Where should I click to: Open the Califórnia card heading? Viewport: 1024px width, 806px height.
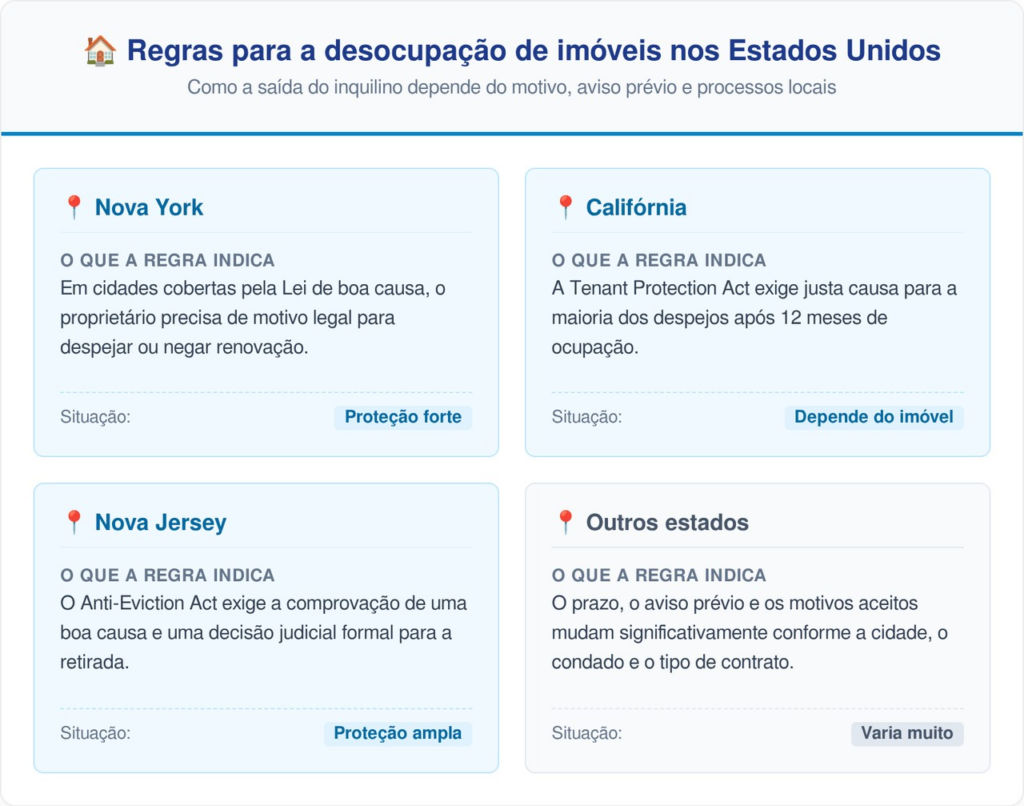click(x=636, y=207)
